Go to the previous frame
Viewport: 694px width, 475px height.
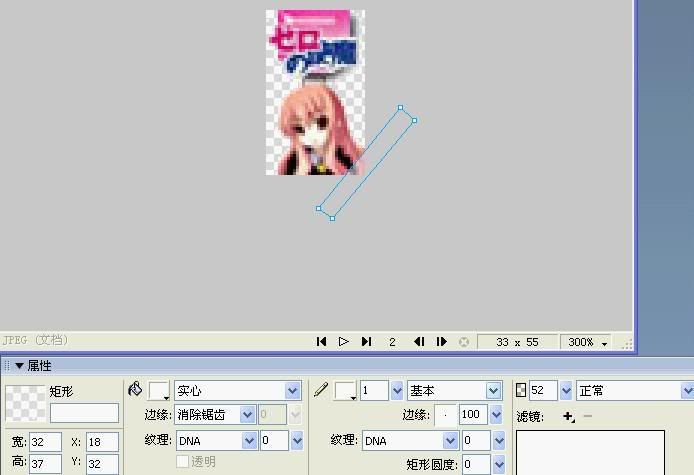pyautogui.click(x=419, y=342)
